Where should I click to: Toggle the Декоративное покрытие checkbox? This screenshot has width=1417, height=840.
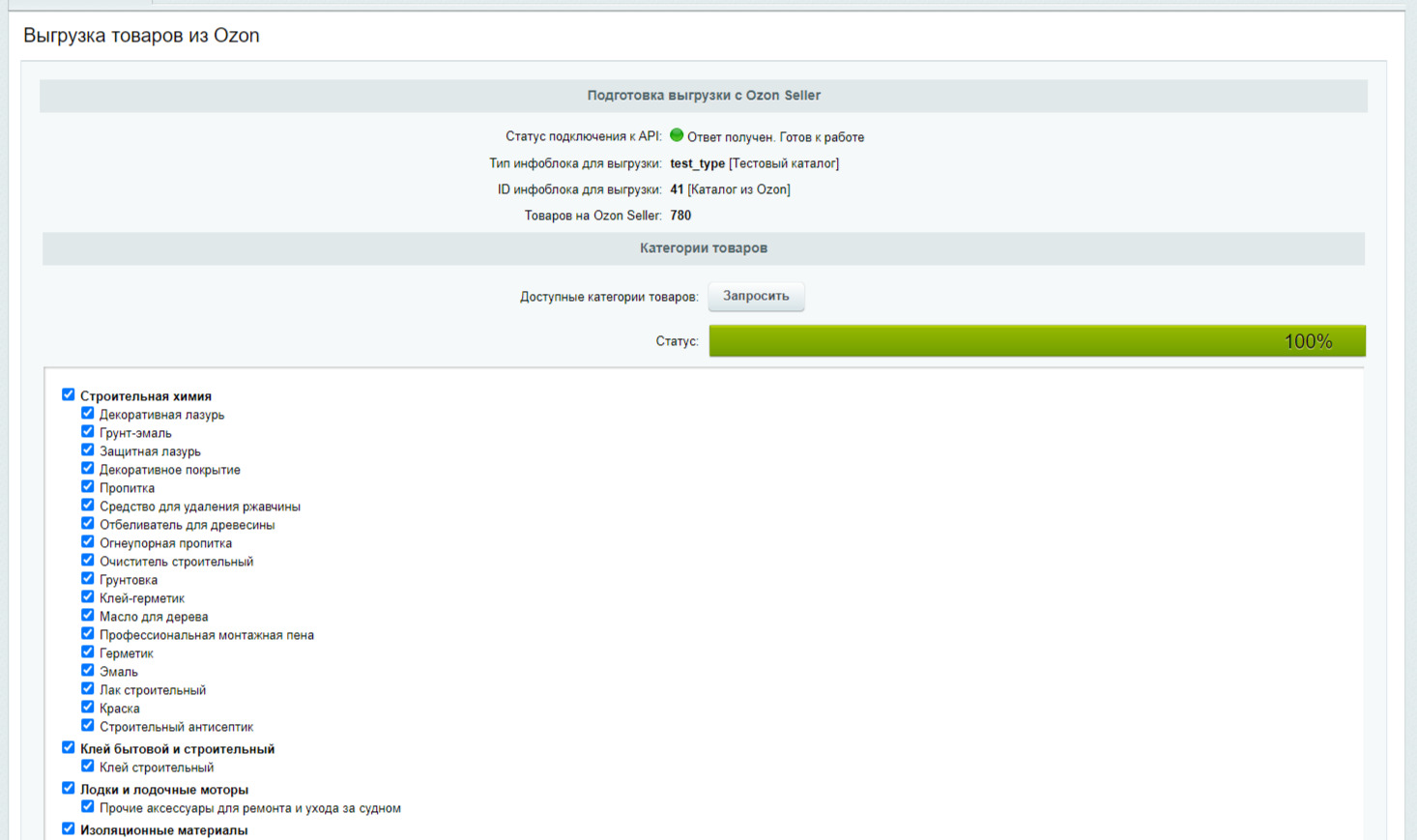(88, 468)
